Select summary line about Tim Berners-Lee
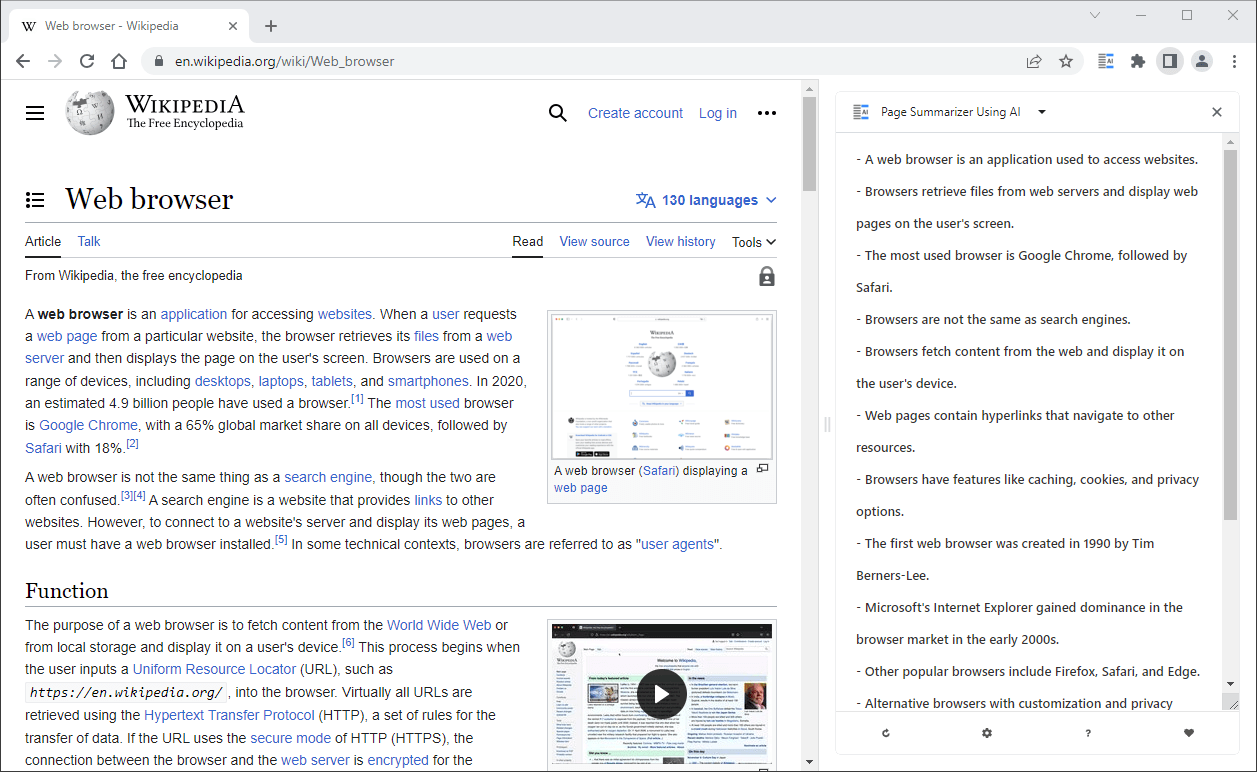This screenshot has width=1257, height=772. (1005, 559)
